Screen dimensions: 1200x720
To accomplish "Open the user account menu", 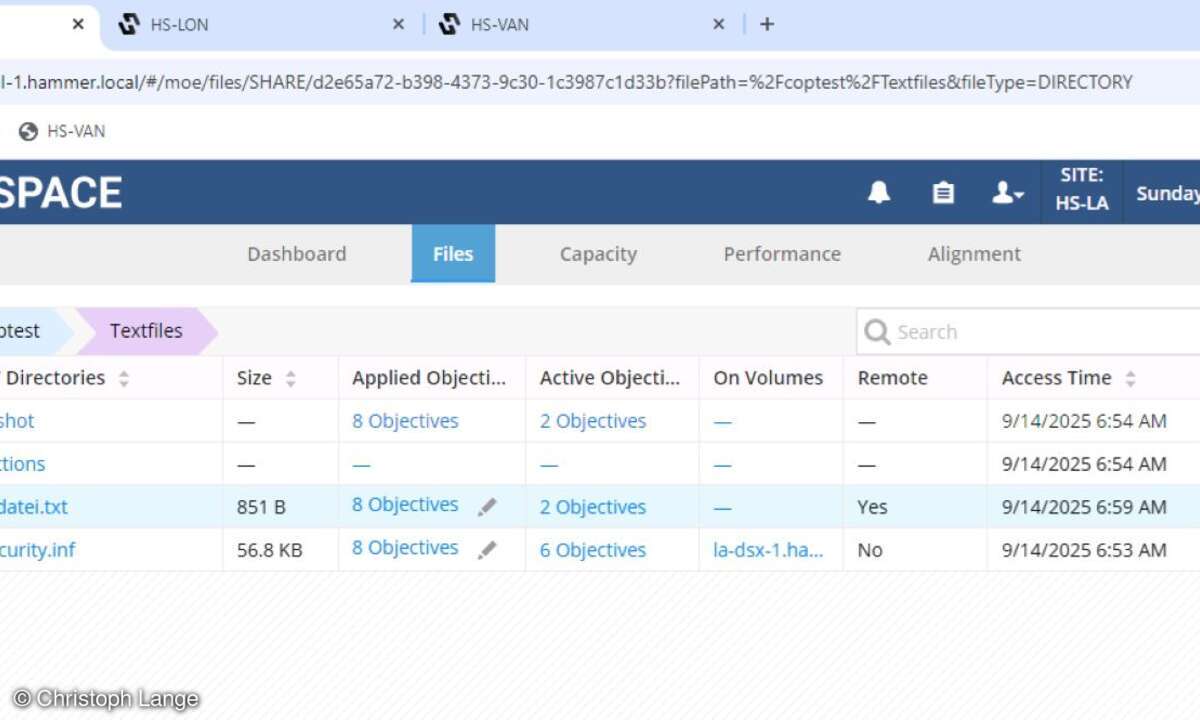I will pos(1006,193).
